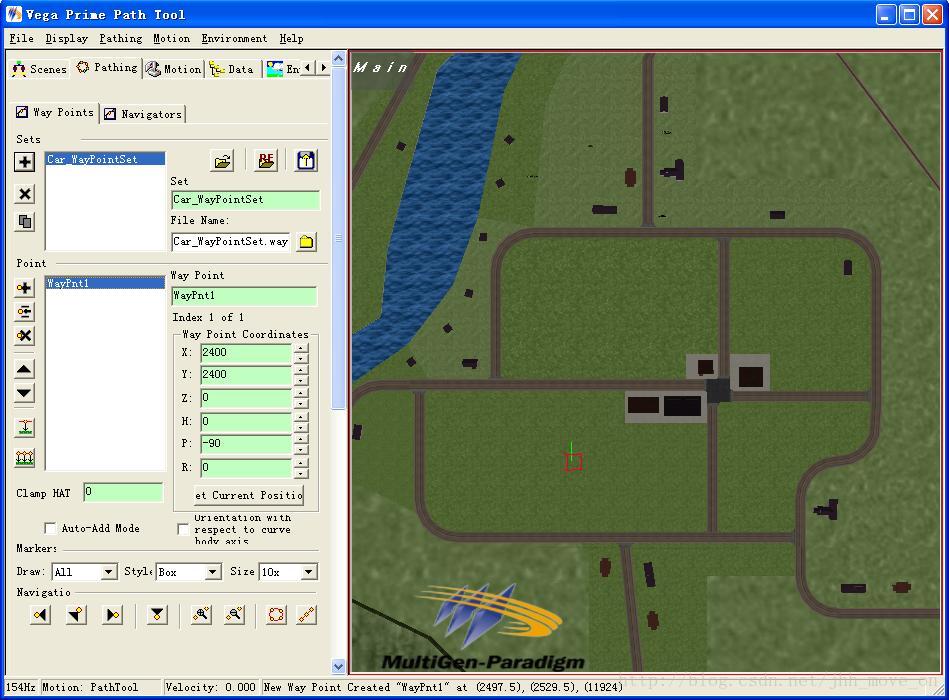Click the left panel vertical scrollbar thumb

(x=338, y=238)
